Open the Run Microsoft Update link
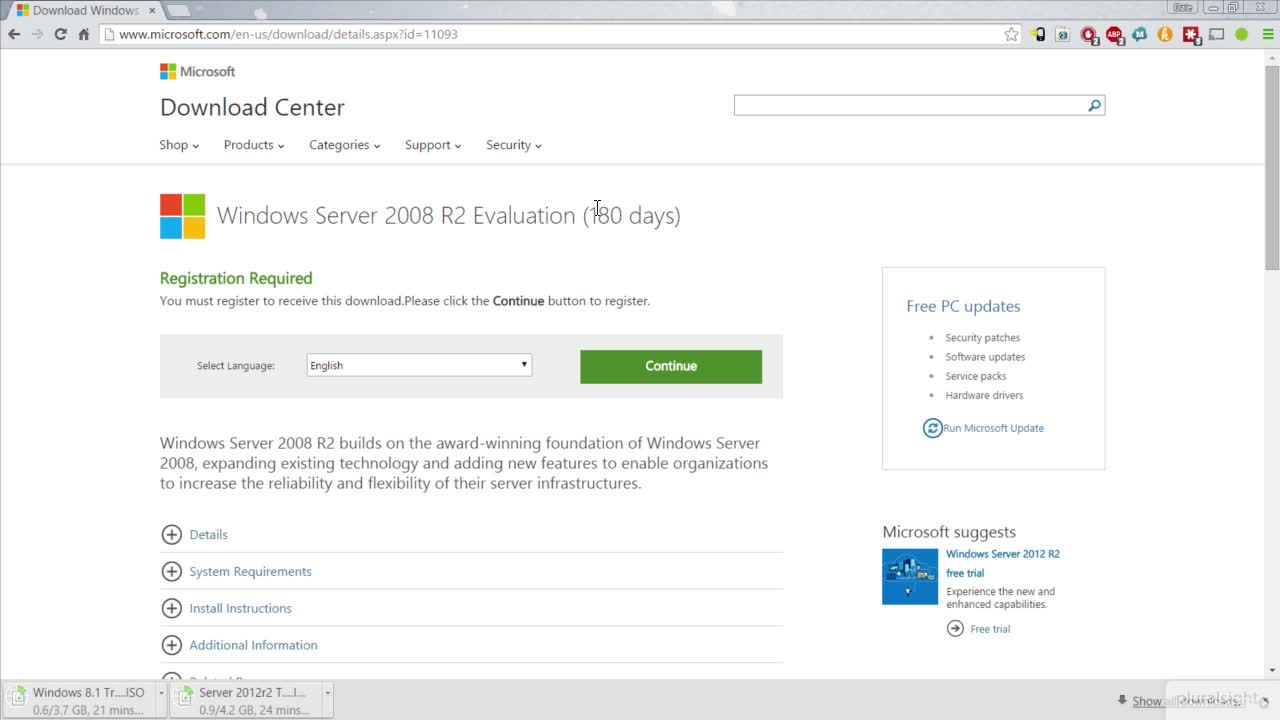This screenshot has height=720, width=1280. click(993, 428)
